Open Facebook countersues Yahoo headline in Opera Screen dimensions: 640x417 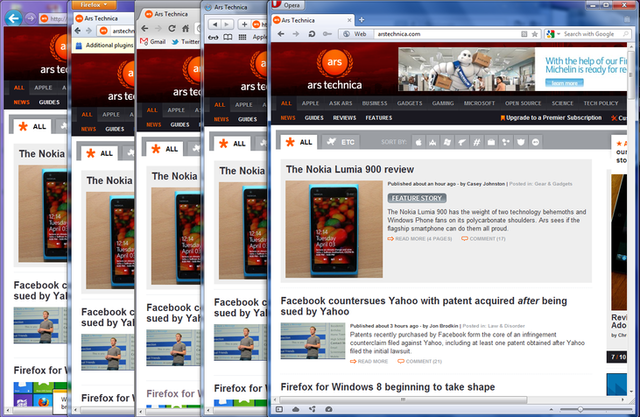(424, 306)
